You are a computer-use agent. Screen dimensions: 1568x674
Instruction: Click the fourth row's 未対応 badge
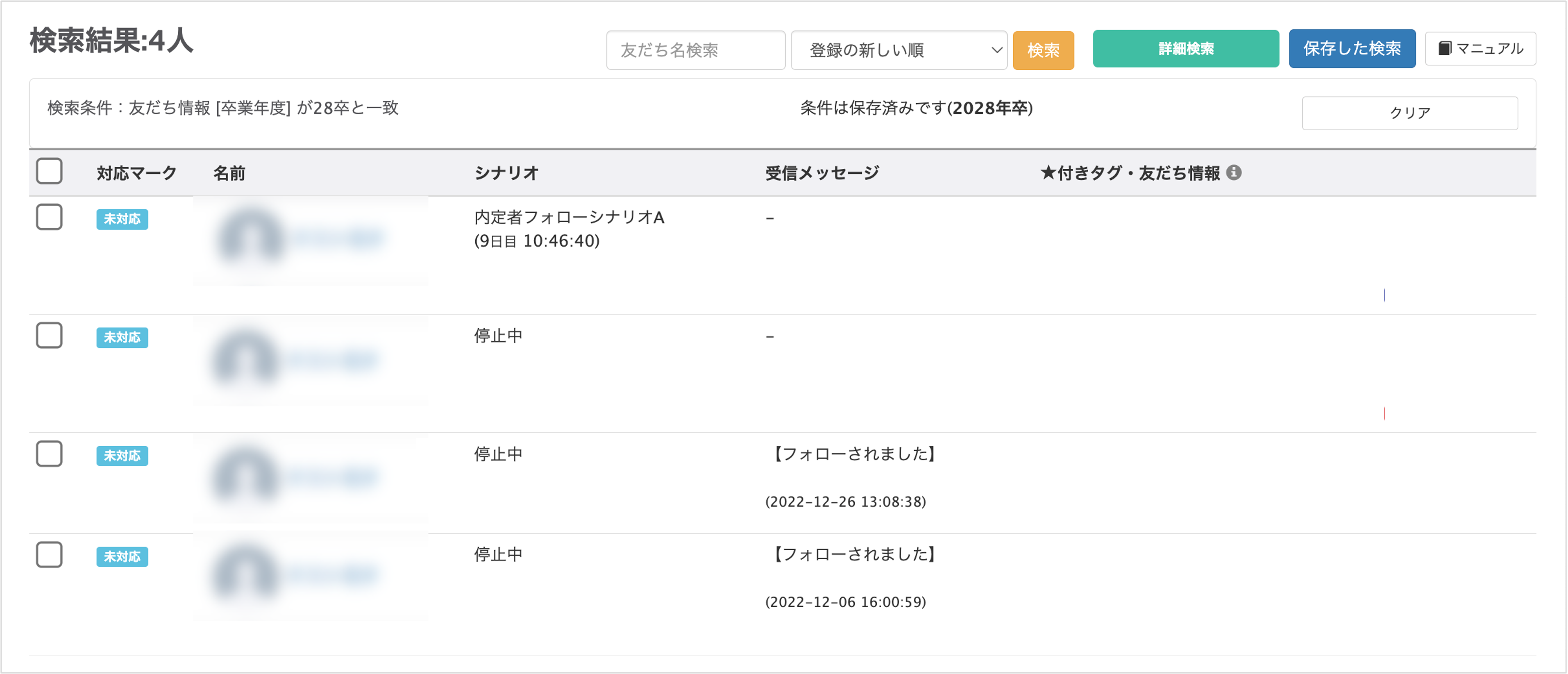(122, 556)
